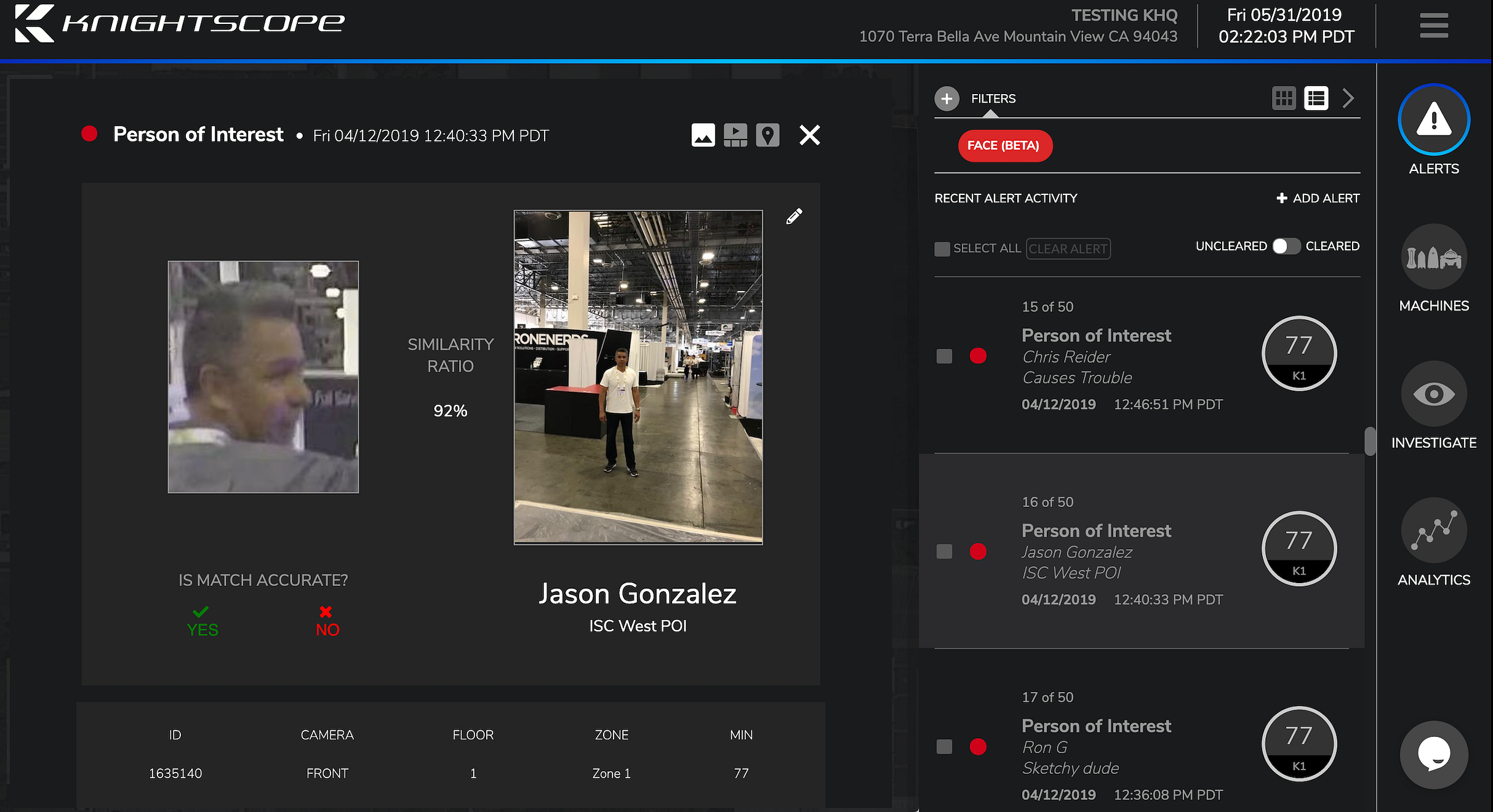Toggle Uncleared/Cleared switch
Image resolution: width=1493 pixels, height=812 pixels.
(1286, 246)
